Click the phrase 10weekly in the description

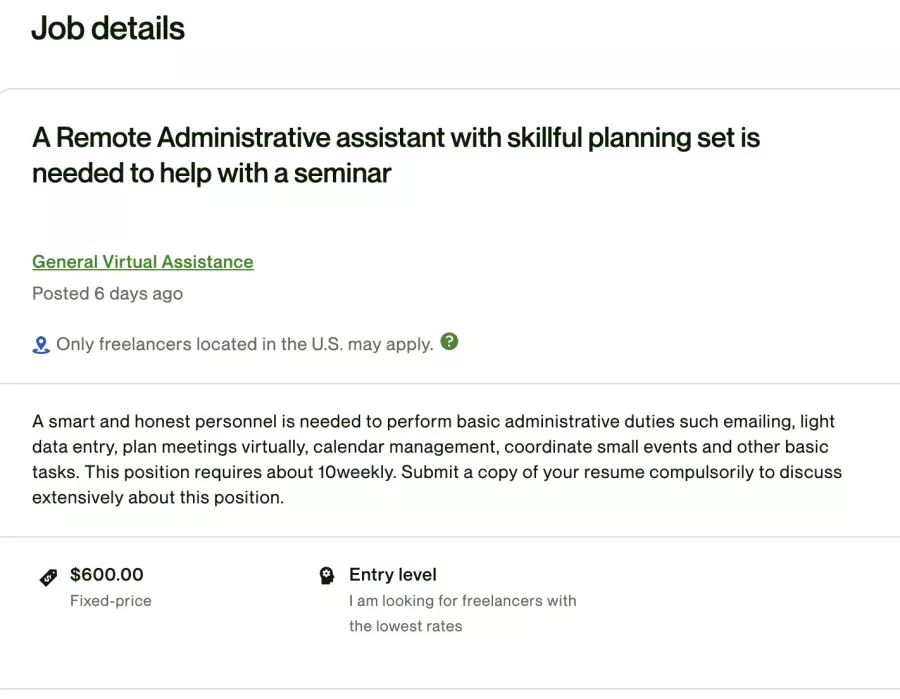(357, 472)
